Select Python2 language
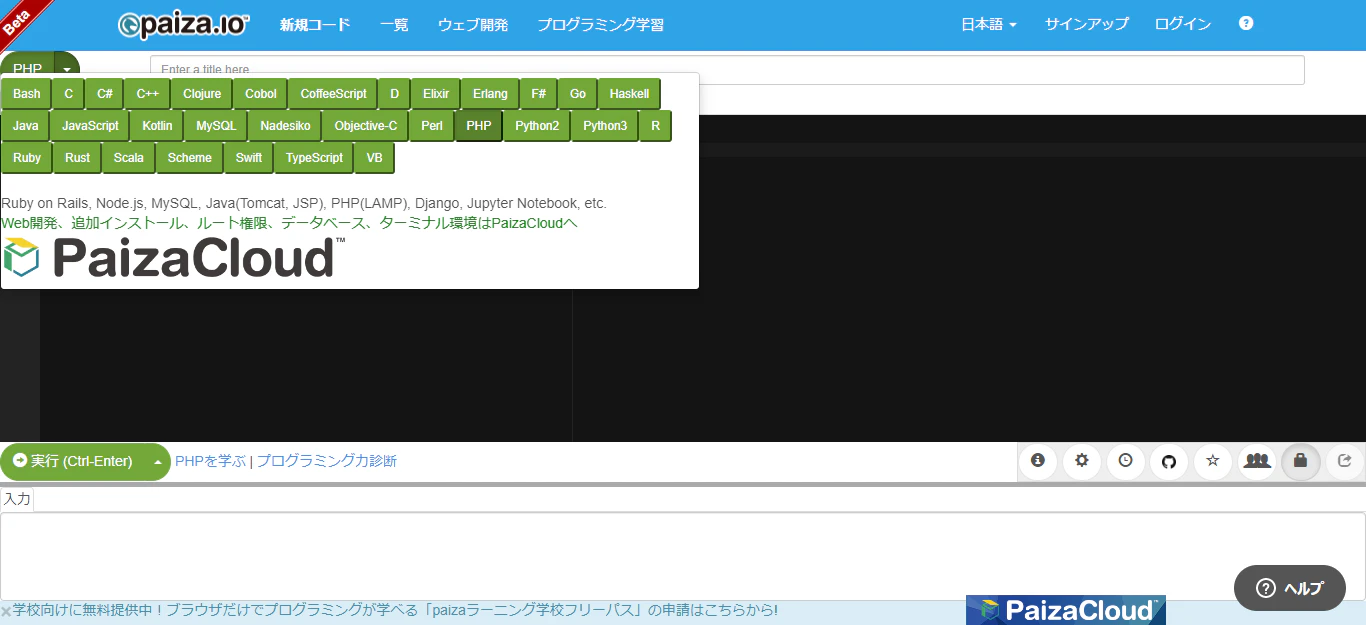1366x625 pixels. tap(537, 126)
